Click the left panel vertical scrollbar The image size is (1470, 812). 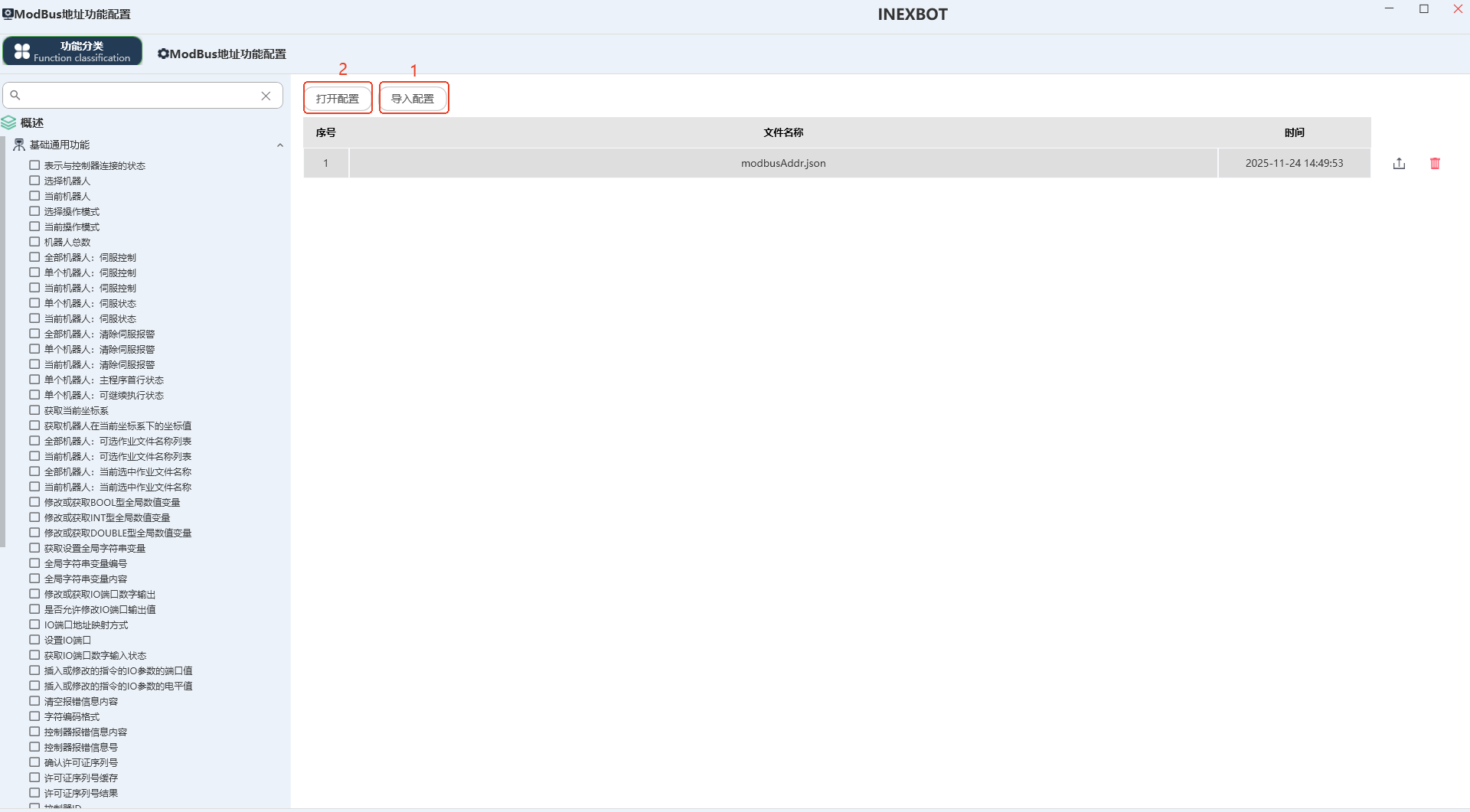[x=3, y=344]
